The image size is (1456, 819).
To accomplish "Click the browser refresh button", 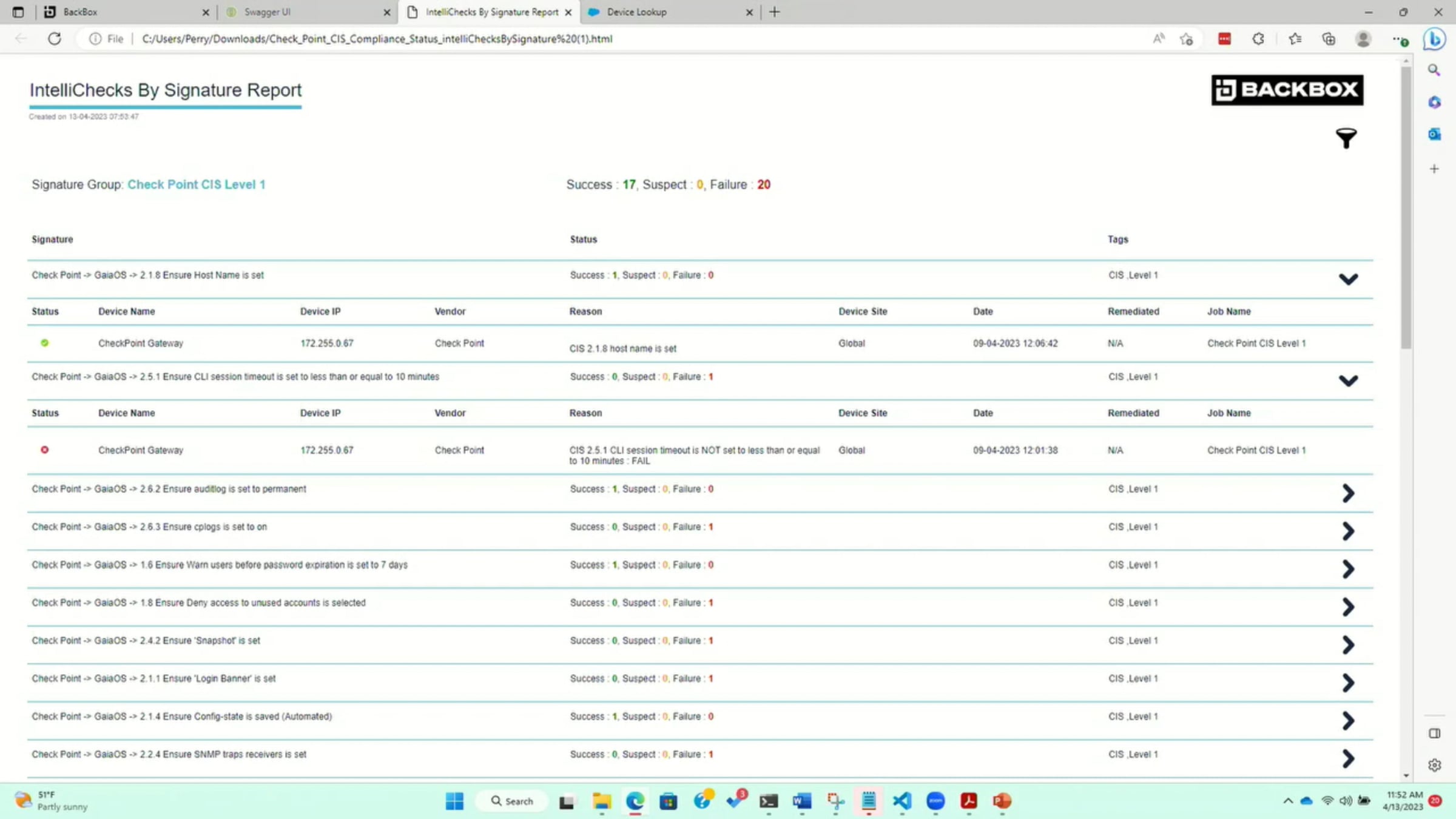I will [x=55, y=39].
